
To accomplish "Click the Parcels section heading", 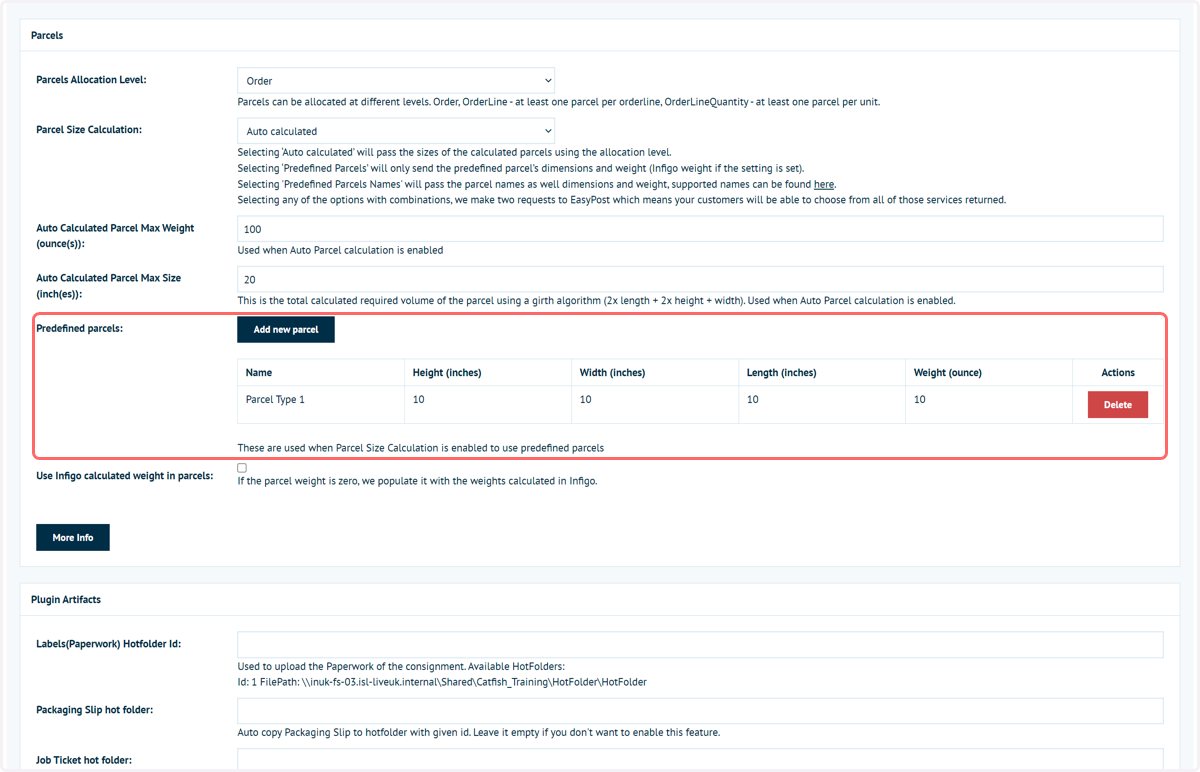I will click(47, 35).
